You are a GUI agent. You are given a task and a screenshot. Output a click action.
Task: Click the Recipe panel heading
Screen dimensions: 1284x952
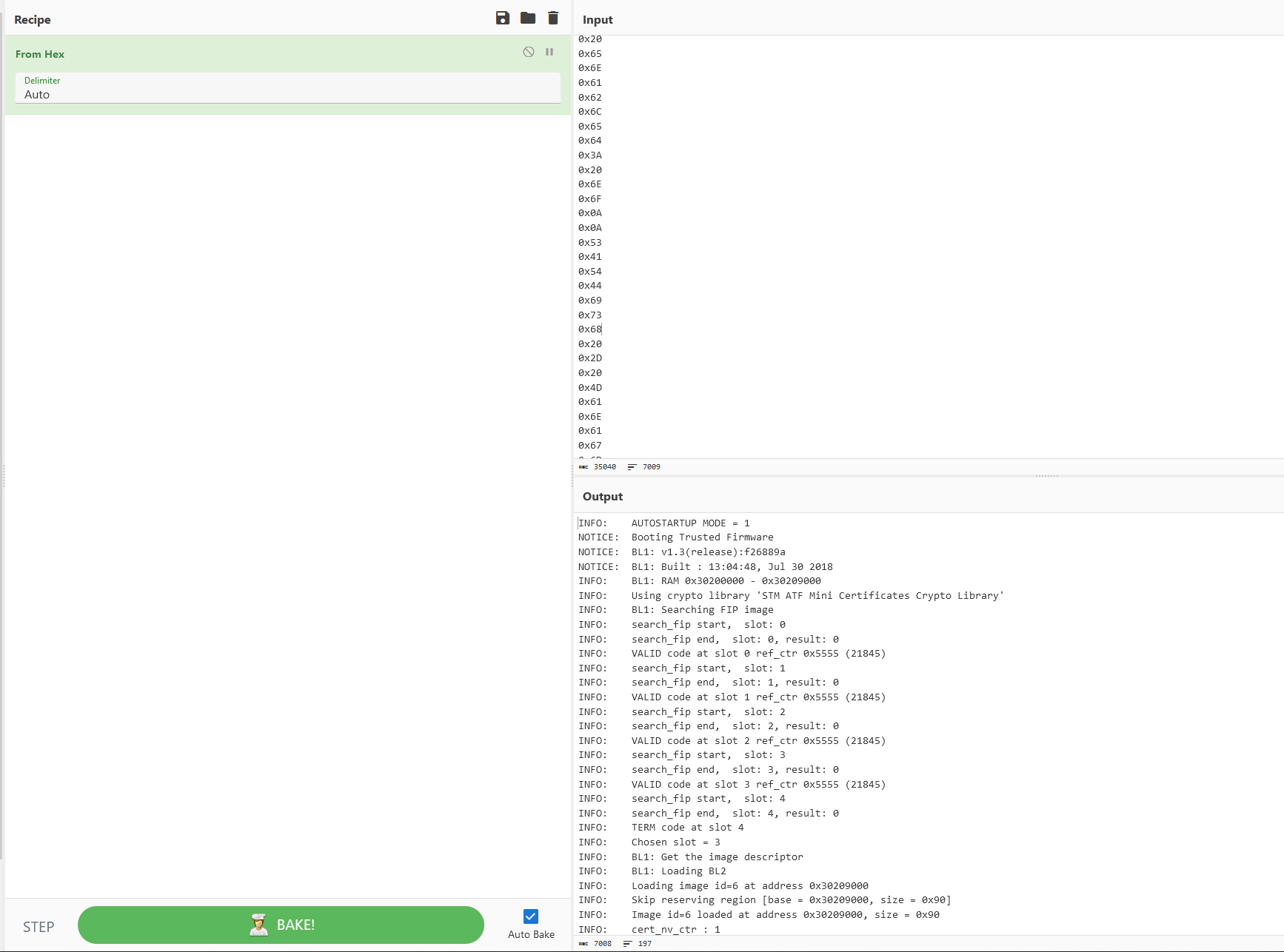[x=33, y=20]
